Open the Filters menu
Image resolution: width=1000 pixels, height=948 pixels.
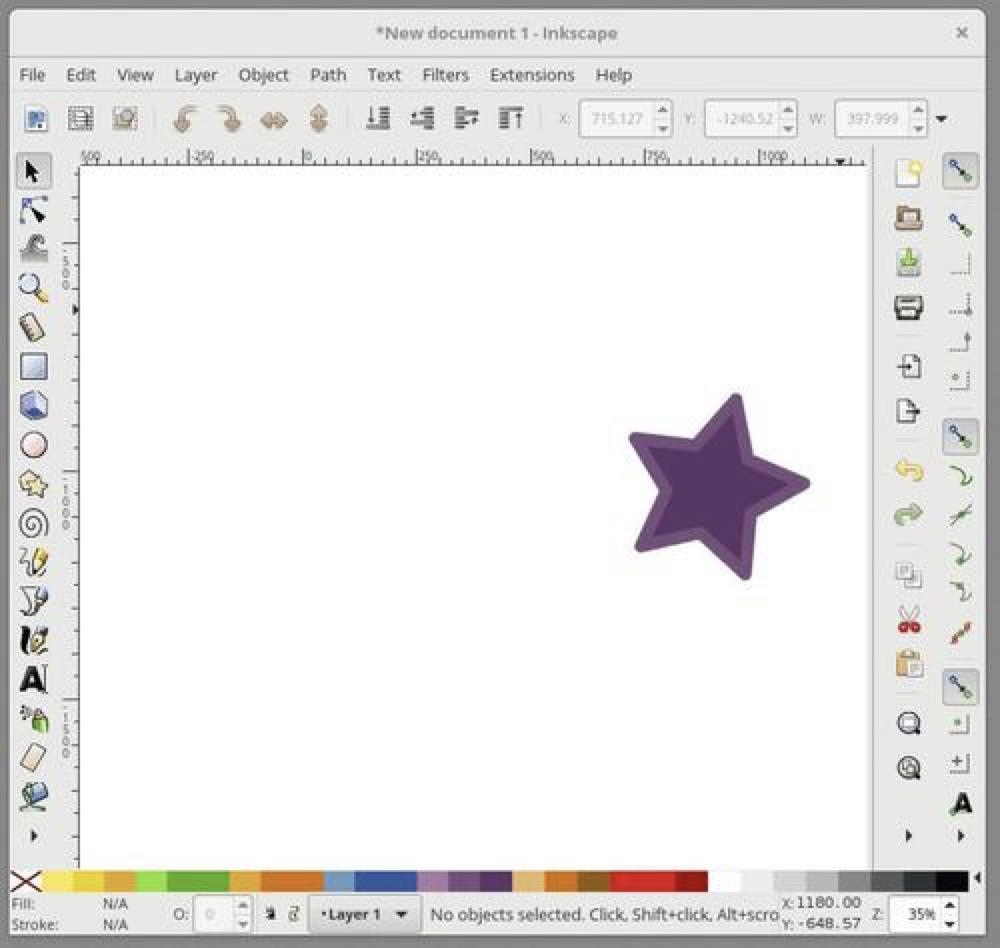tap(445, 75)
